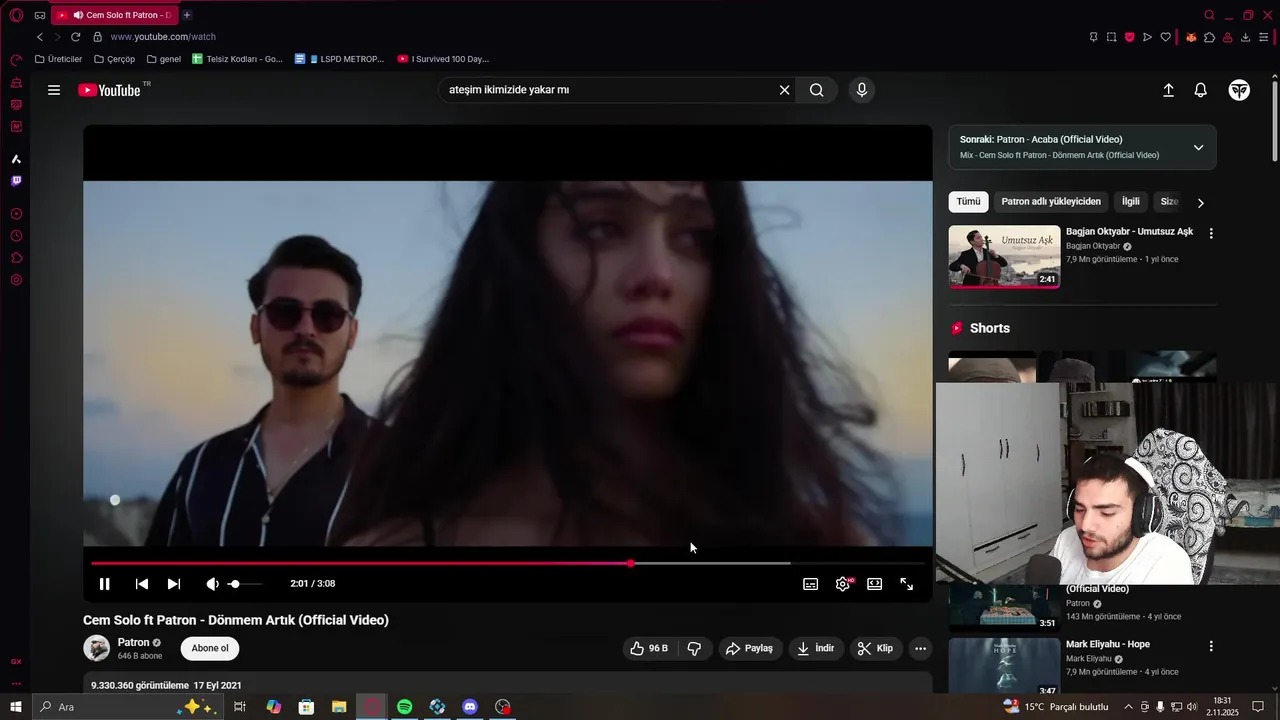Open Windows Start menu
Viewport: 1280px width, 720px height.
[x=16, y=707]
